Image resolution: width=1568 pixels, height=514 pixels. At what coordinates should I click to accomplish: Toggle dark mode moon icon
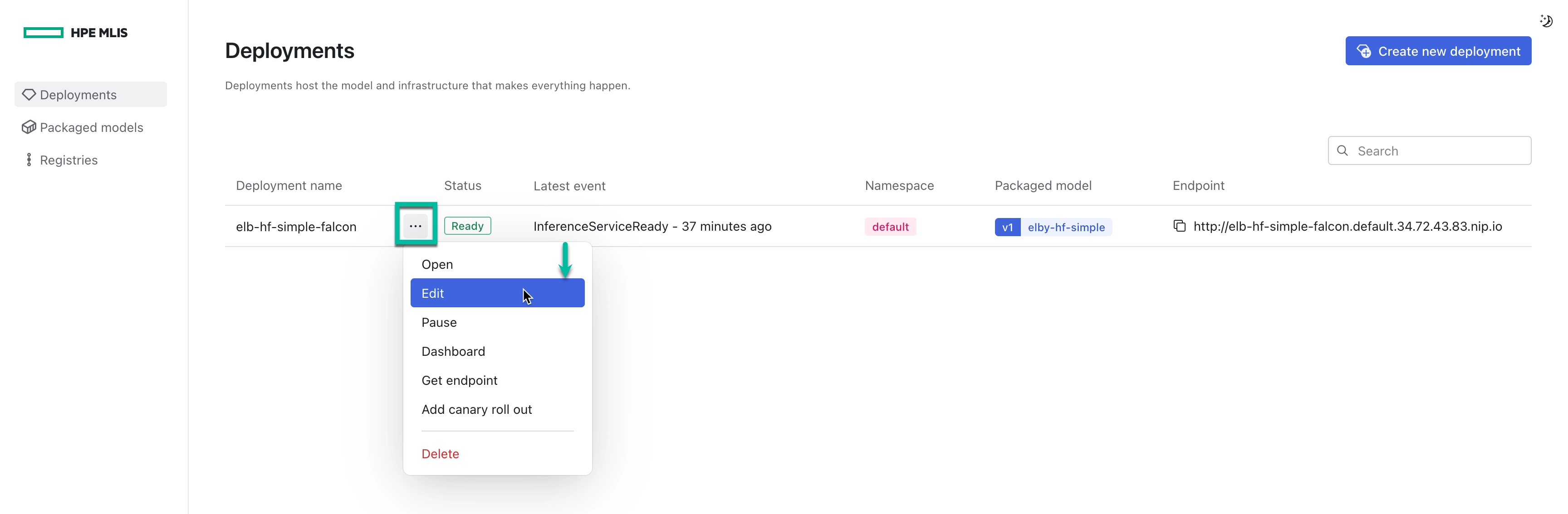coord(1545,21)
